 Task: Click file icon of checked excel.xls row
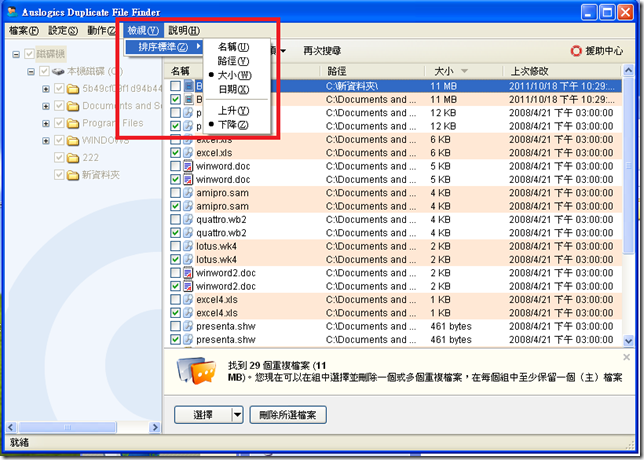(x=188, y=153)
